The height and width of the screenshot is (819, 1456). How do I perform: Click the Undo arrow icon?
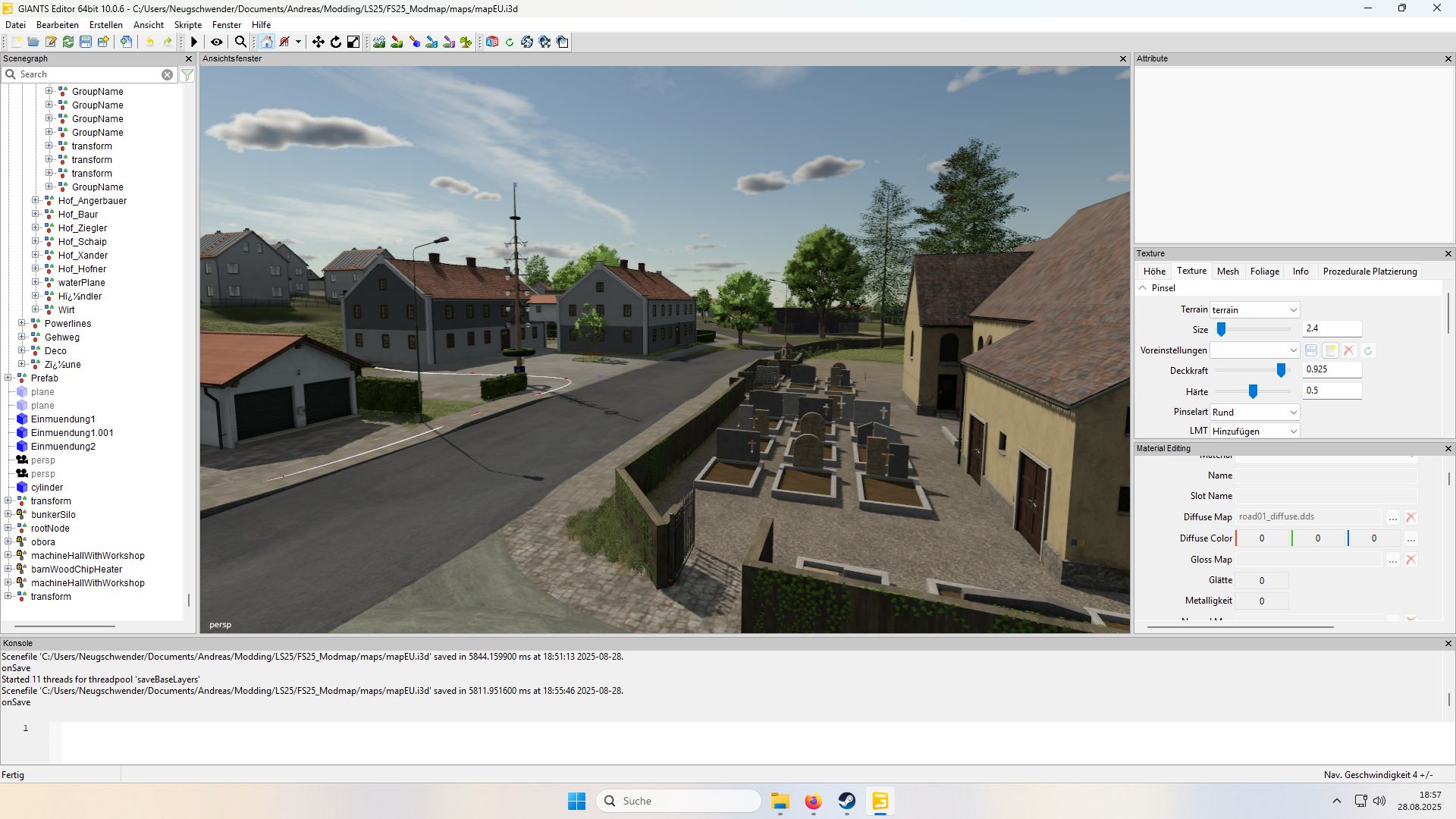pyautogui.click(x=149, y=42)
